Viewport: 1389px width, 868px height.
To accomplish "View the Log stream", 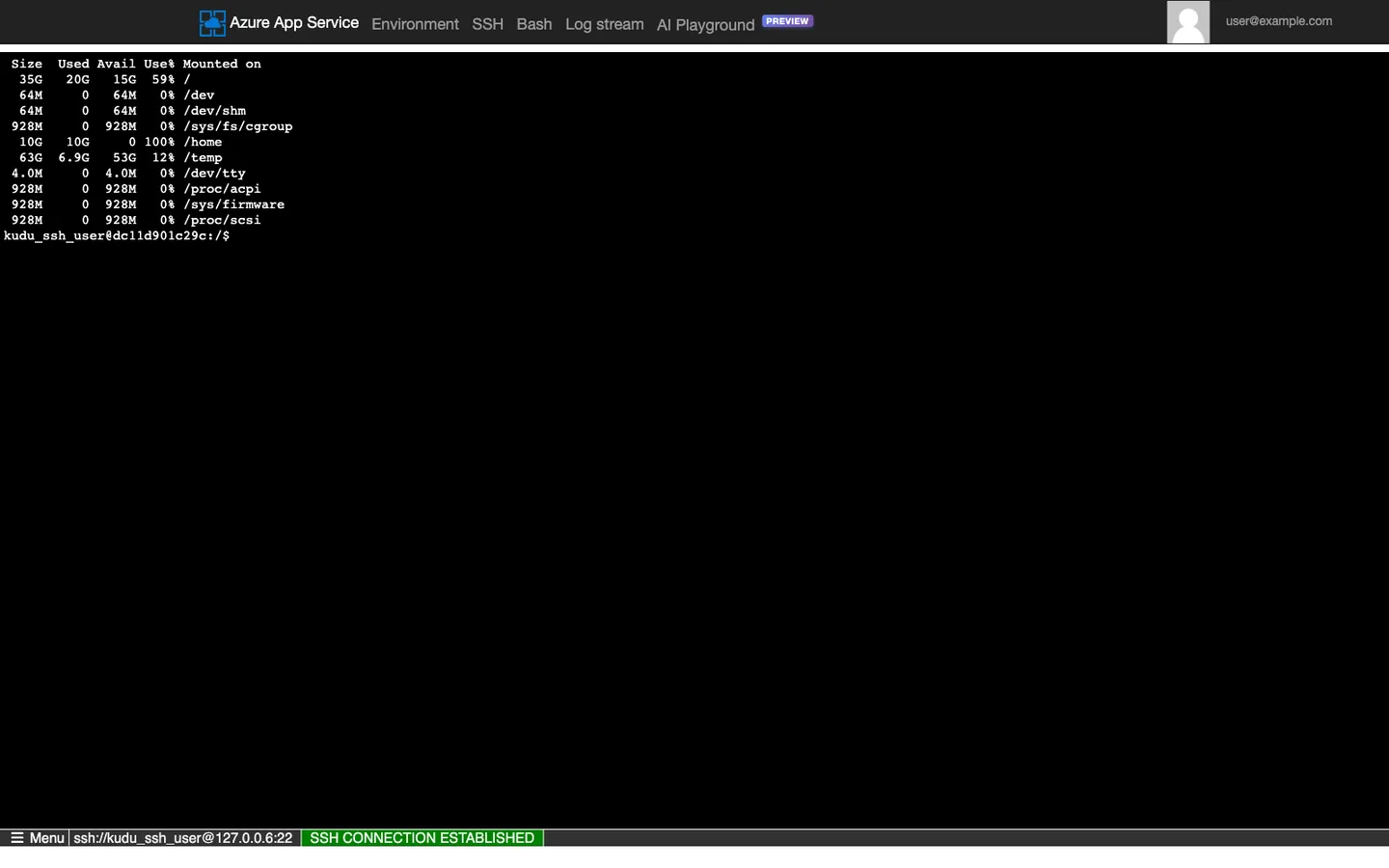I will tap(605, 24).
